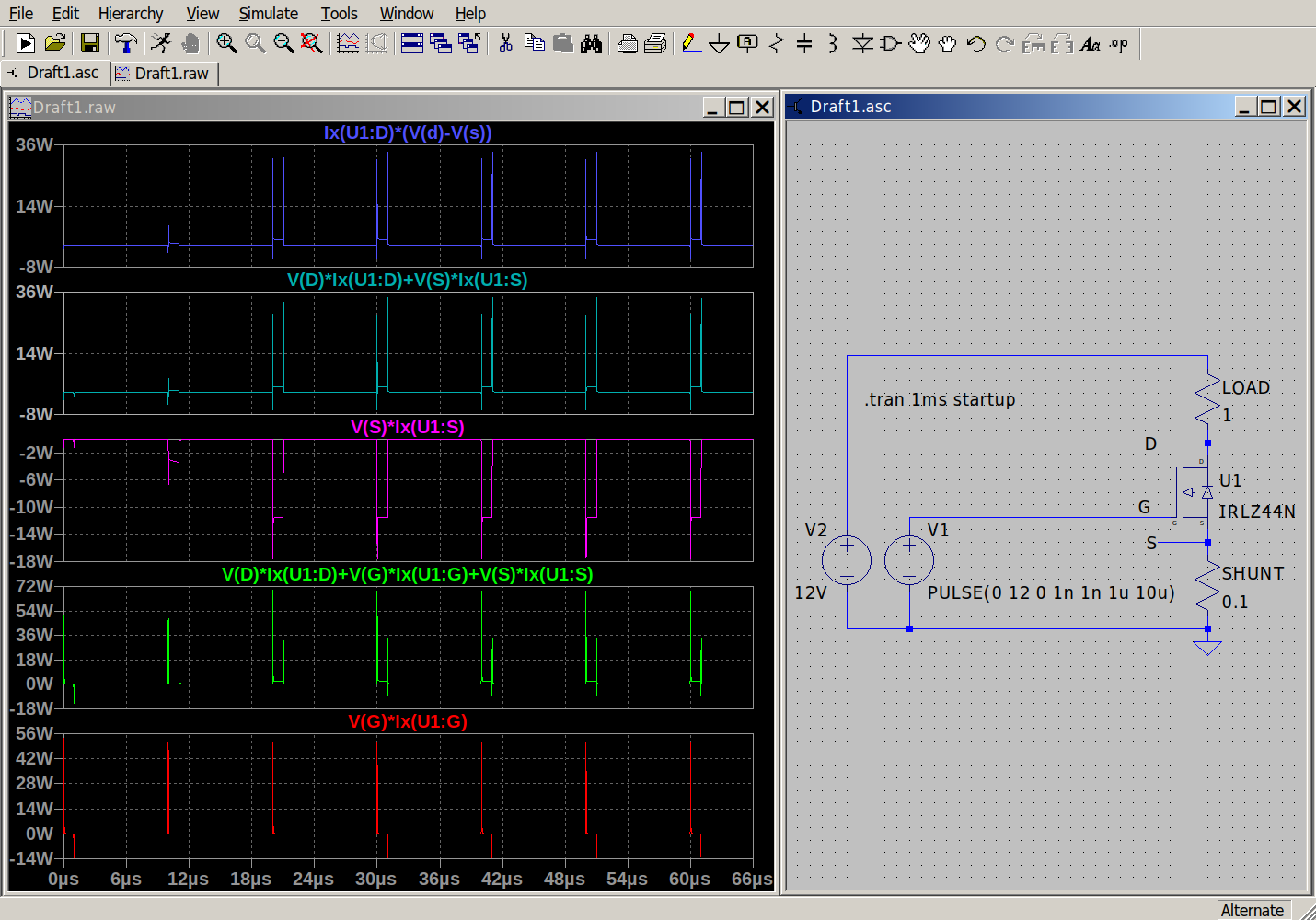Click the red V(G)*Ix(U1:G) trace label
The image size is (1316, 920).
tap(408, 721)
